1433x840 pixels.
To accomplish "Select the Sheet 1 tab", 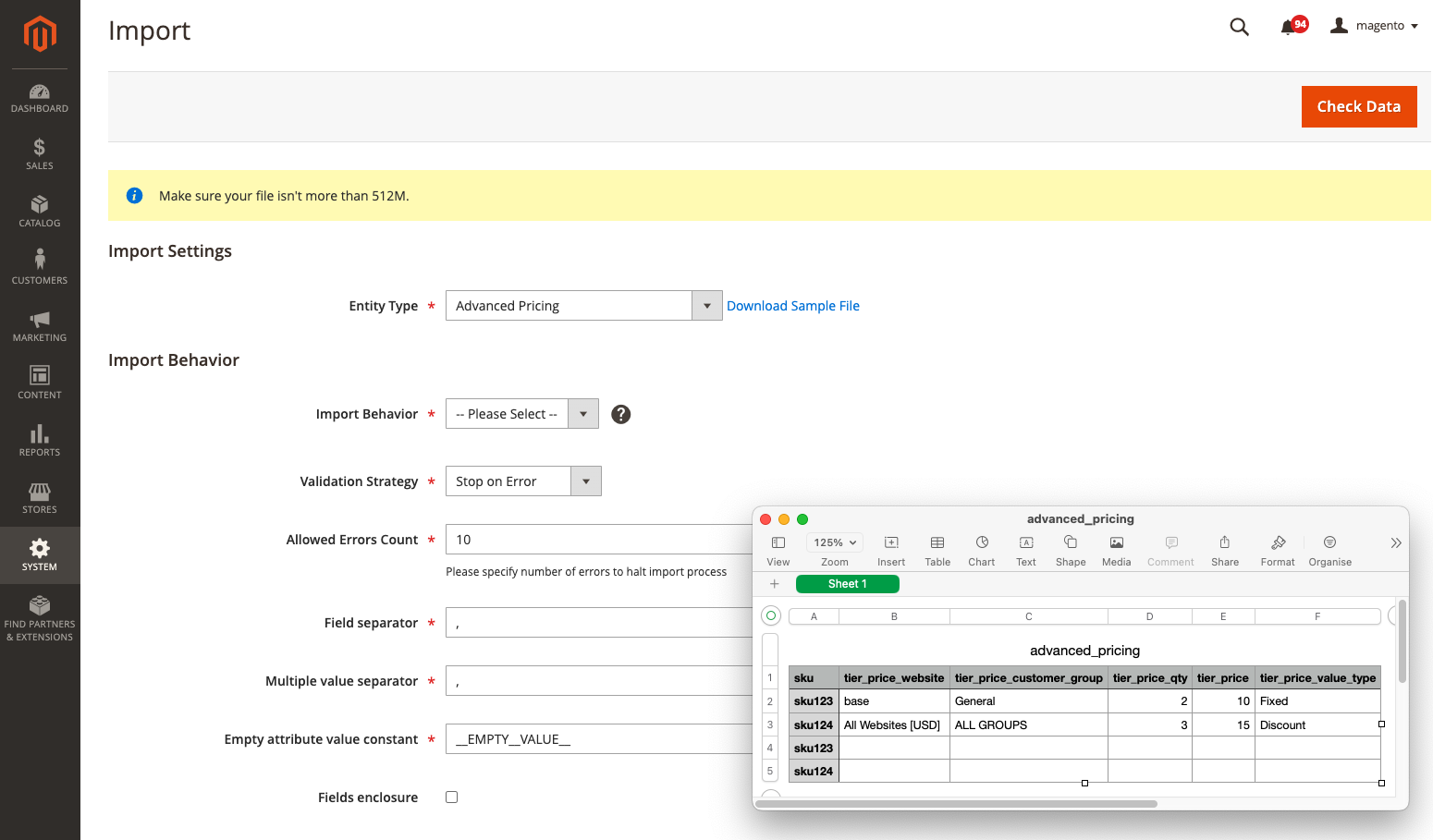I will tap(847, 584).
